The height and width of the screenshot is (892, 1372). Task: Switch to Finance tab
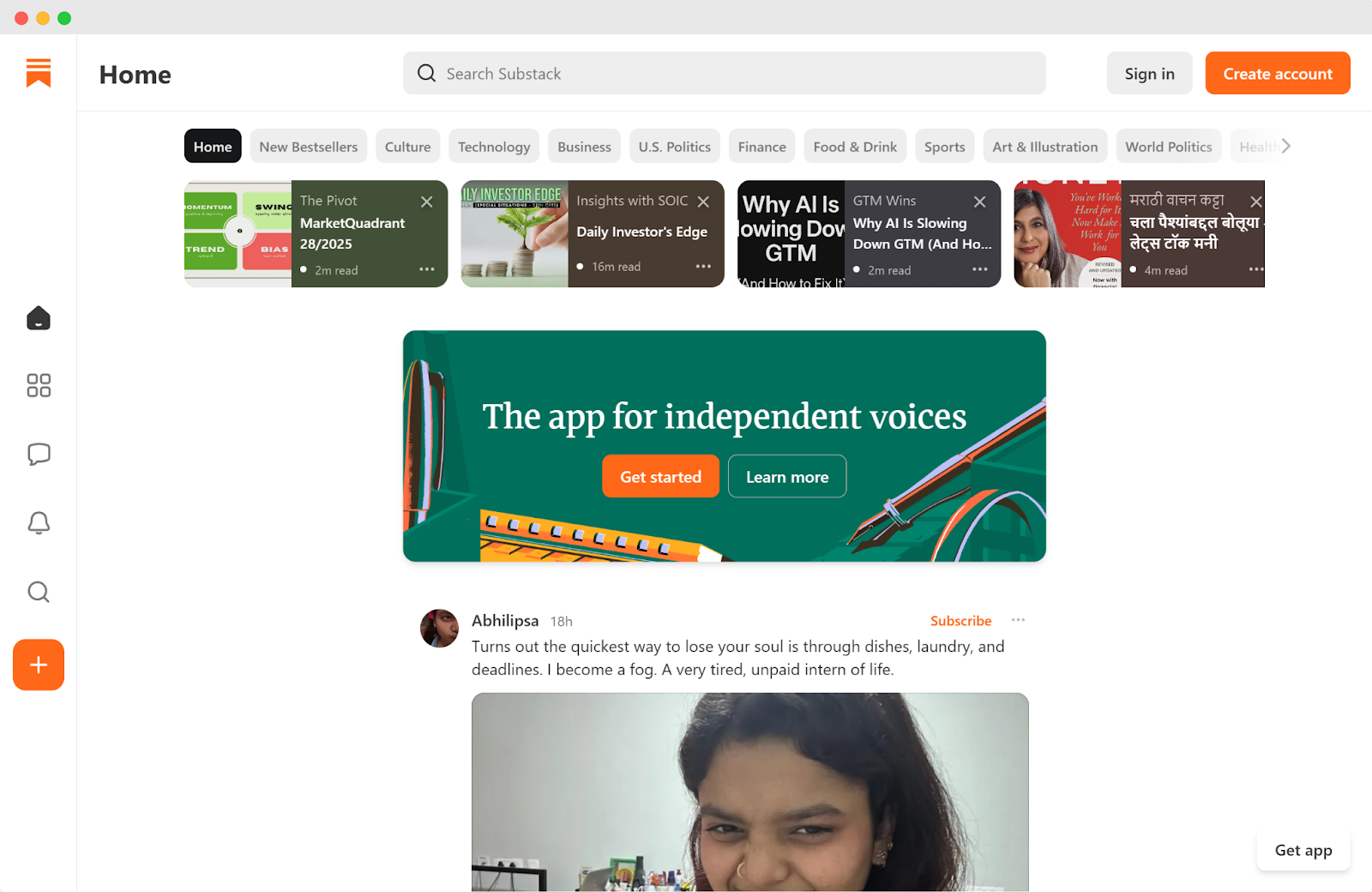pos(762,146)
